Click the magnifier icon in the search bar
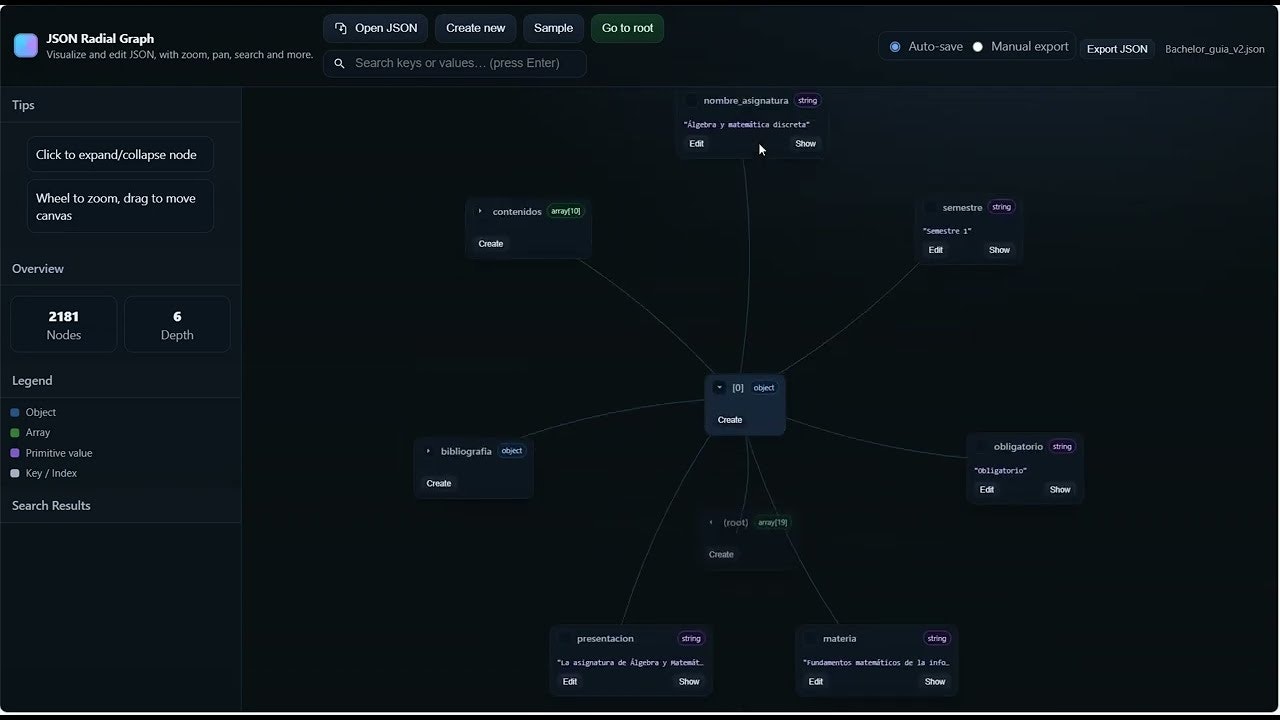1280x720 pixels. 339,63
